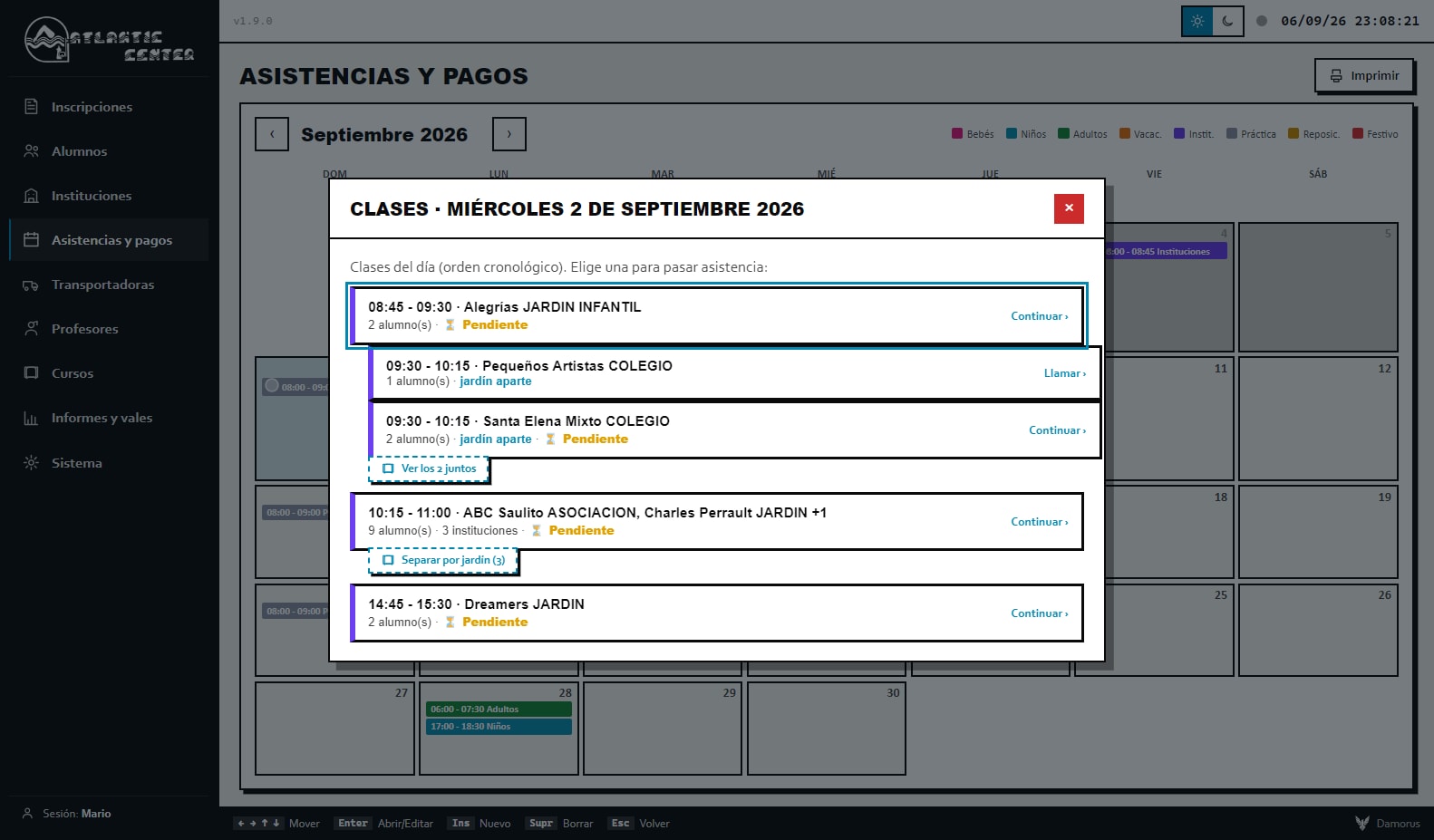1434x840 pixels.
Task: Click Llamar for Pequeños Artistas COLEGIO
Action: (1064, 373)
